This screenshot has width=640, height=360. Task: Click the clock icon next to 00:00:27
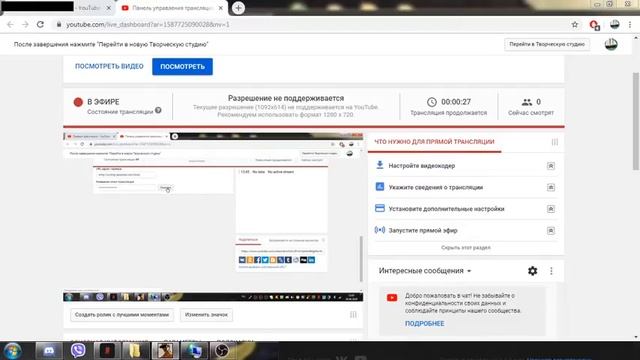432,102
